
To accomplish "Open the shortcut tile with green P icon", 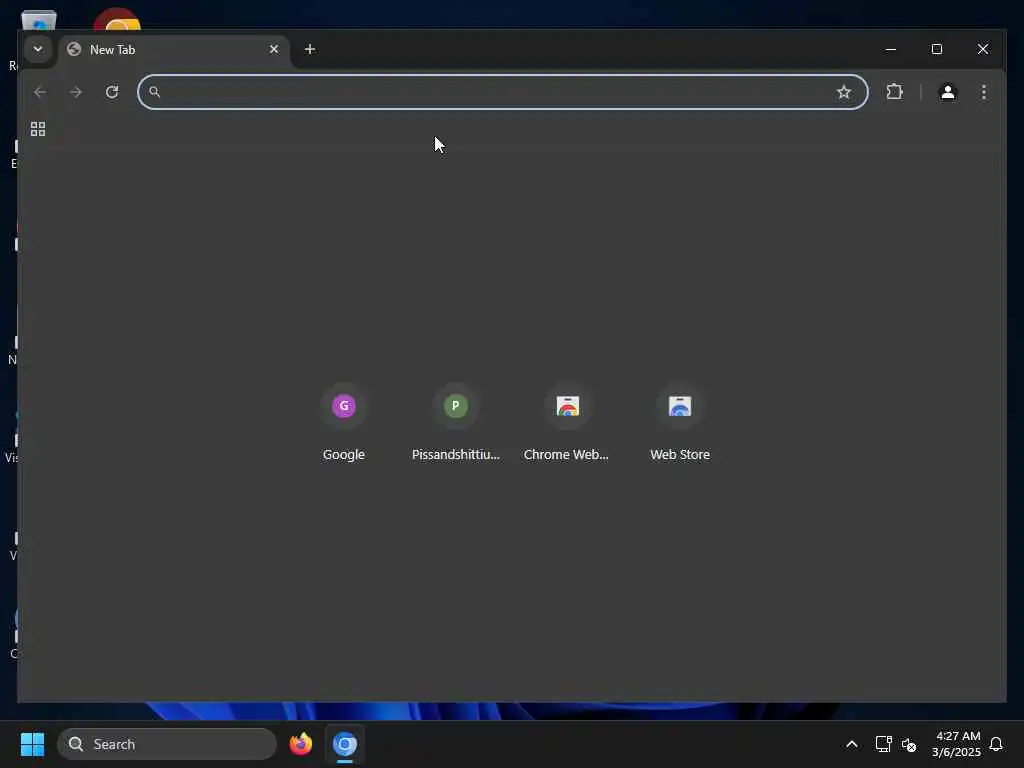I will [456, 423].
